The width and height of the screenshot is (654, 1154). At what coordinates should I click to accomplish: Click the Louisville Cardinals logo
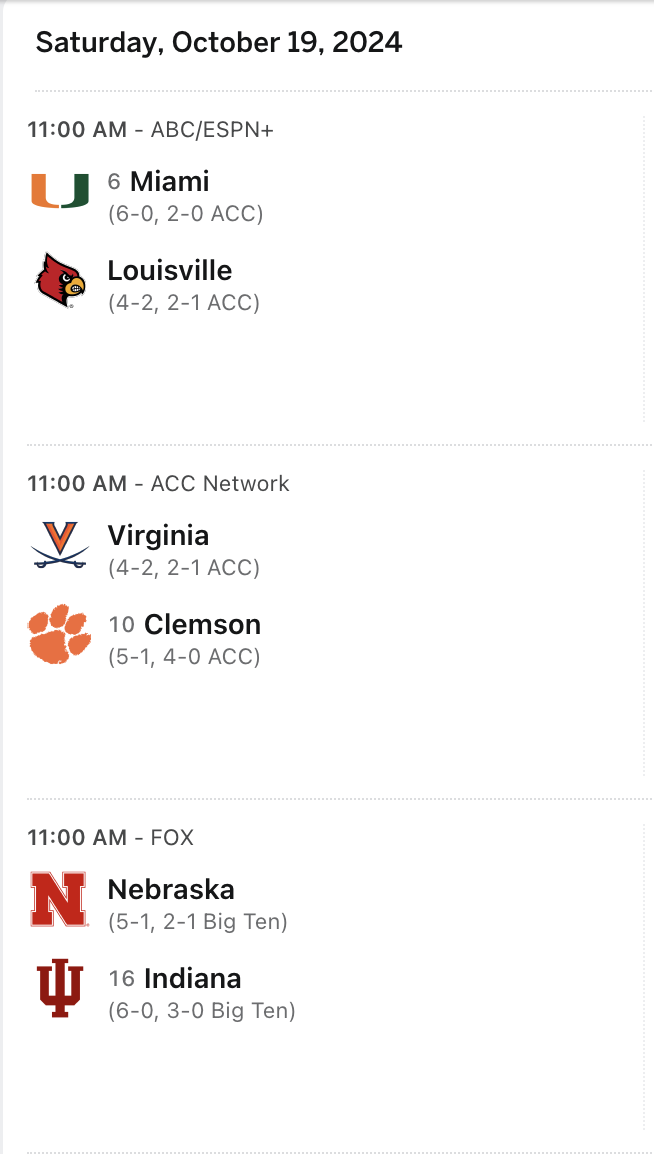60,280
